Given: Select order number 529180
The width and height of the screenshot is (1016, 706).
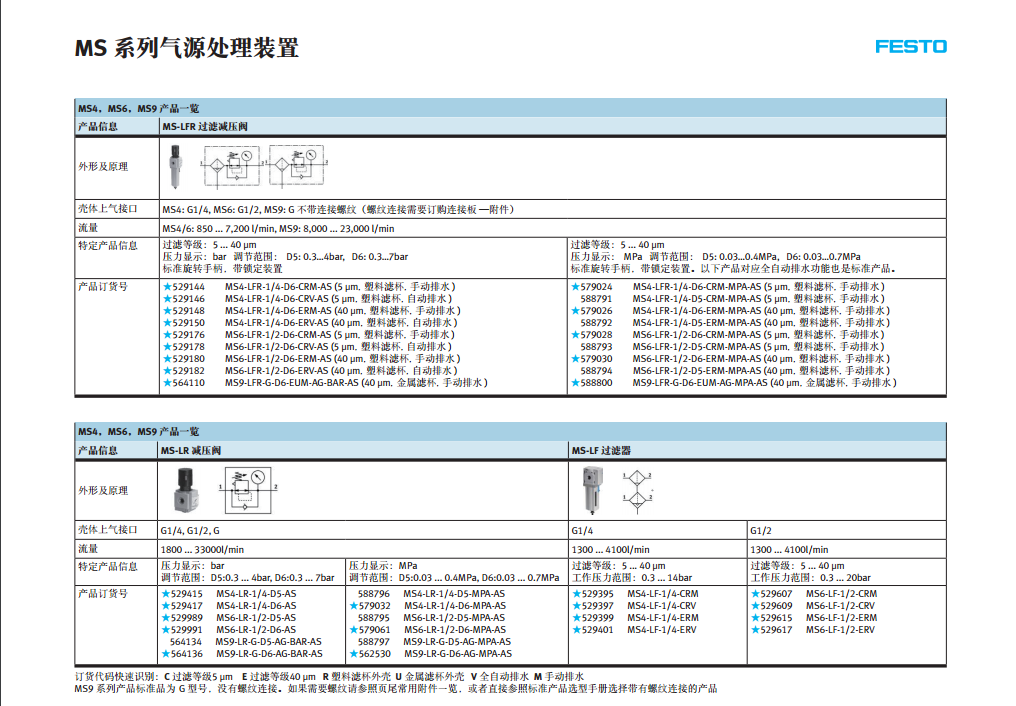Looking at the screenshot, I should pyautogui.click(x=189, y=359).
